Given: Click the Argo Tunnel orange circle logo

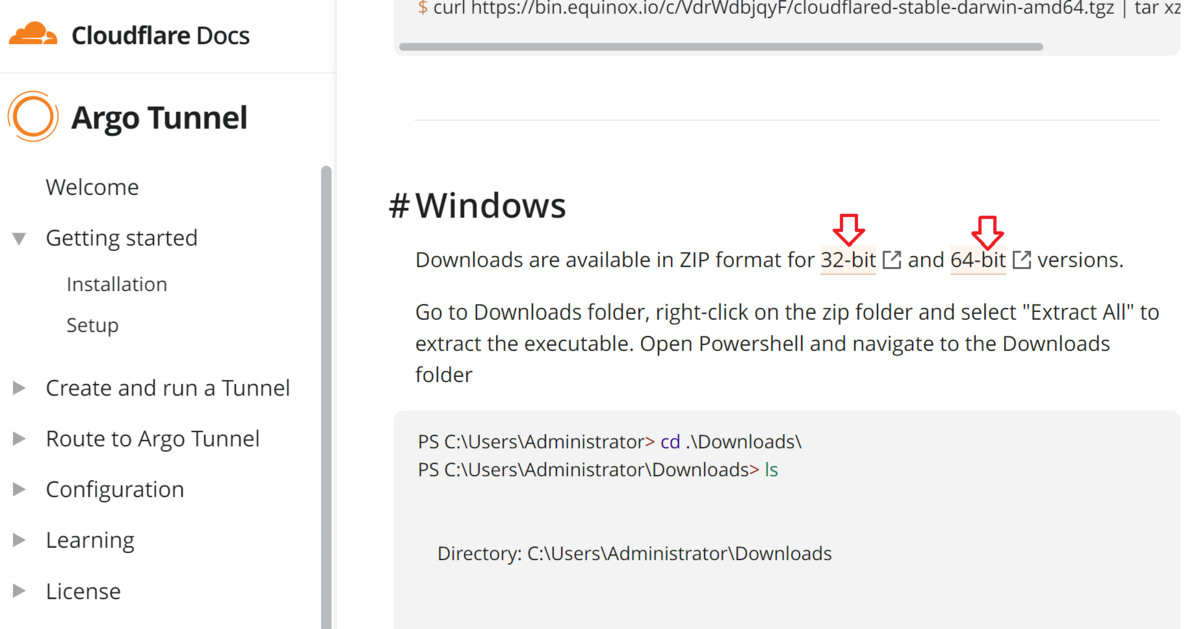Looking at the screenshot, I should point(33,117).
